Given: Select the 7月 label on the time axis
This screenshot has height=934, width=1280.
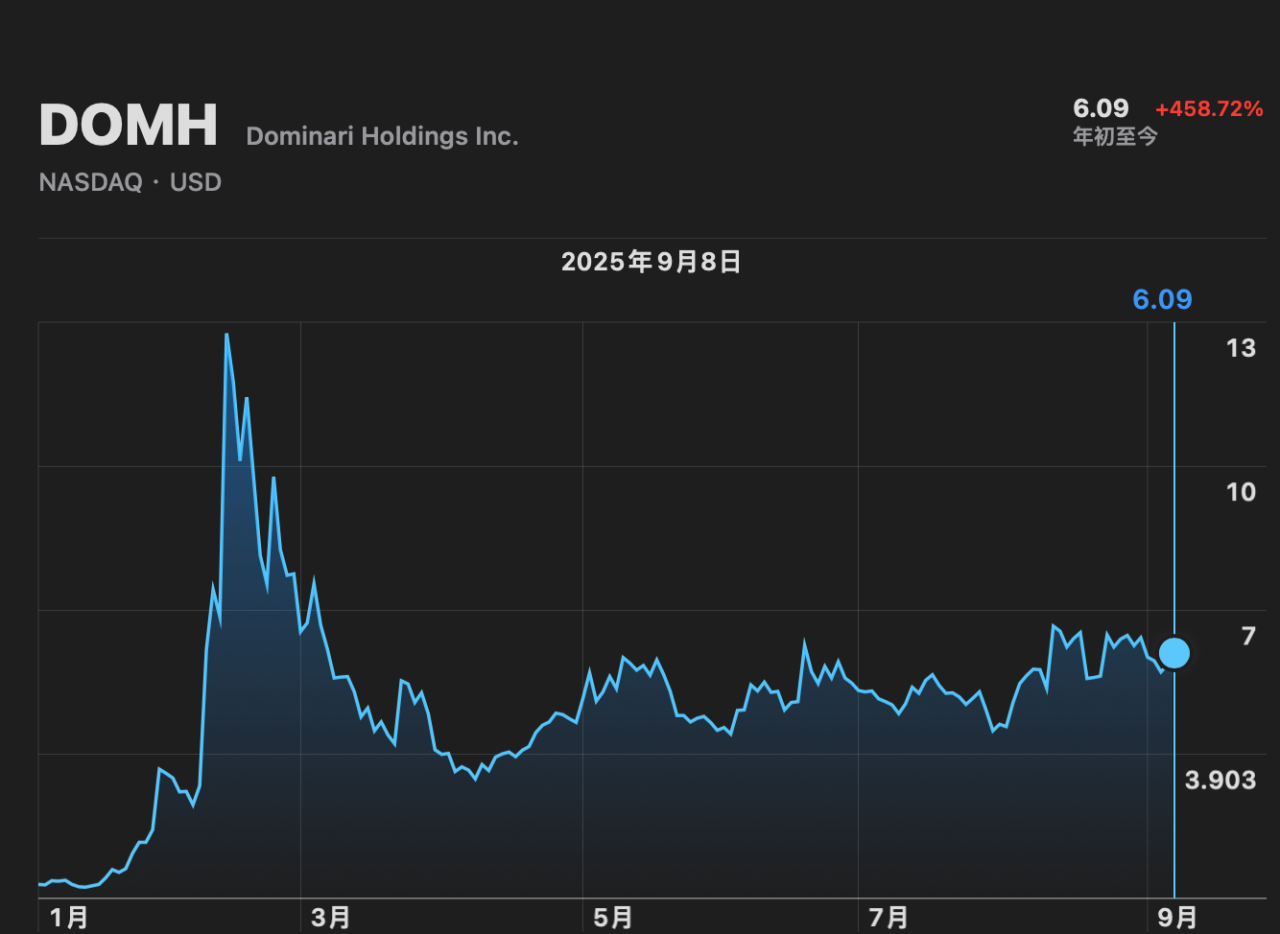Looking at the screenshot, I should [888, 917].
